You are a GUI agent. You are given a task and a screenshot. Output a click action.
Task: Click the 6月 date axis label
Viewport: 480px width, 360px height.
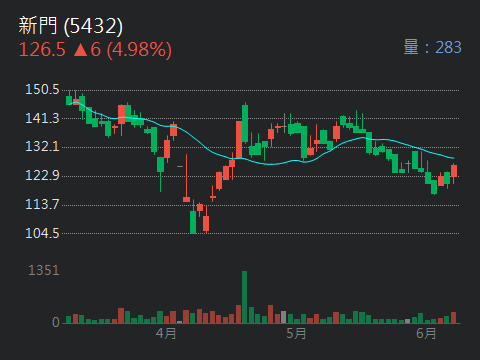pyautogui.click(x=426, y=333)
